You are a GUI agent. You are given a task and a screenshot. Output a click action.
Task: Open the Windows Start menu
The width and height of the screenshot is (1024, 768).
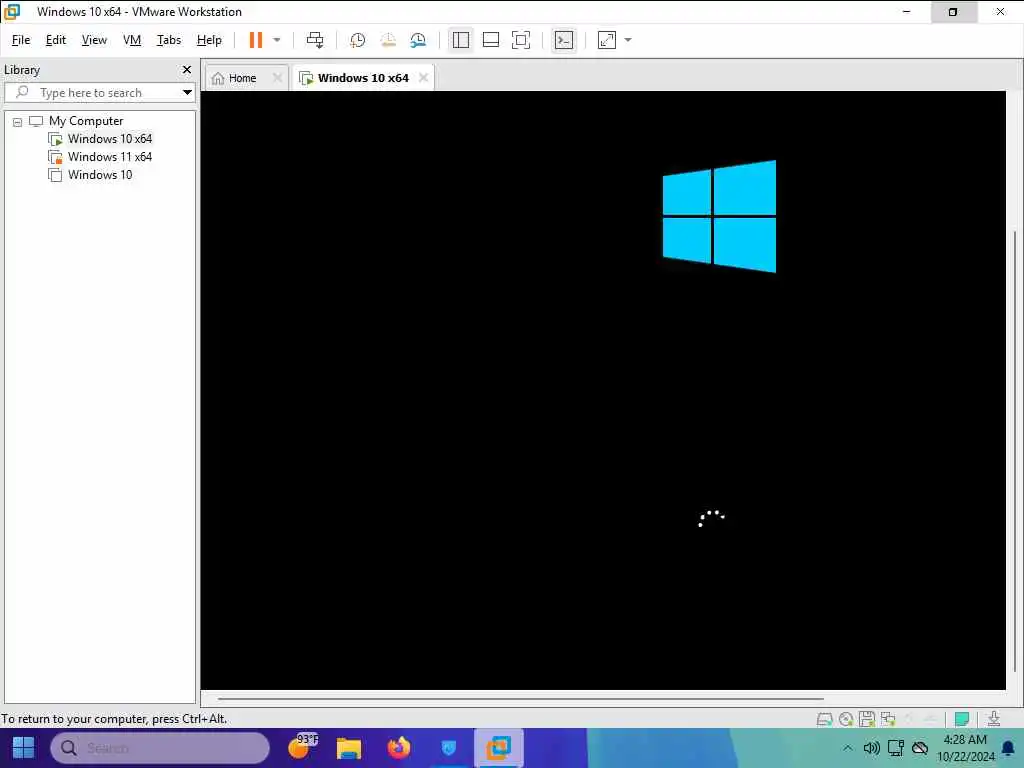(24, 748)
